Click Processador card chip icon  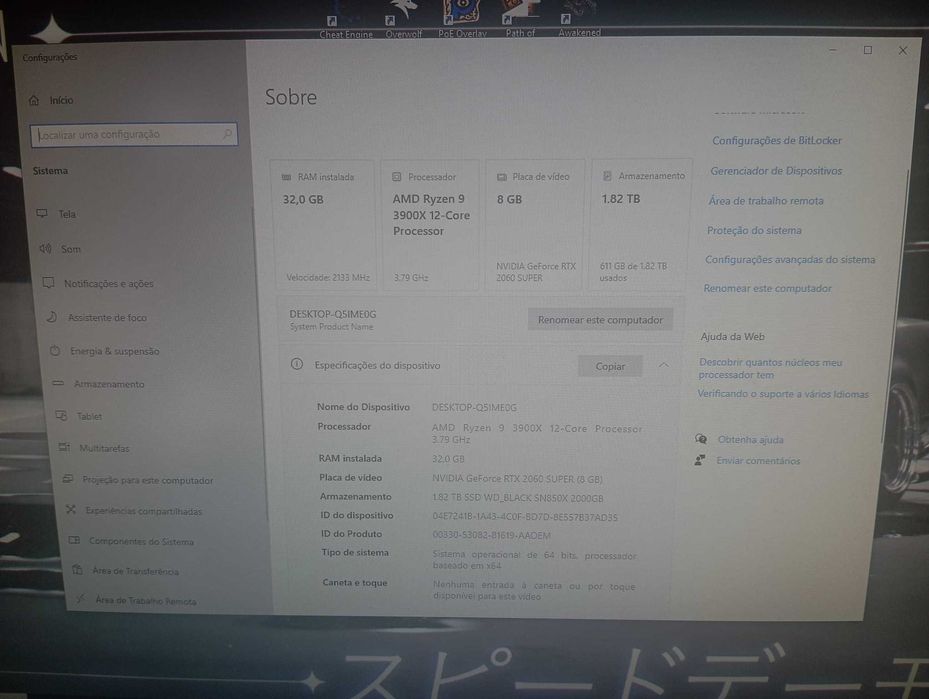click(397, 177)
